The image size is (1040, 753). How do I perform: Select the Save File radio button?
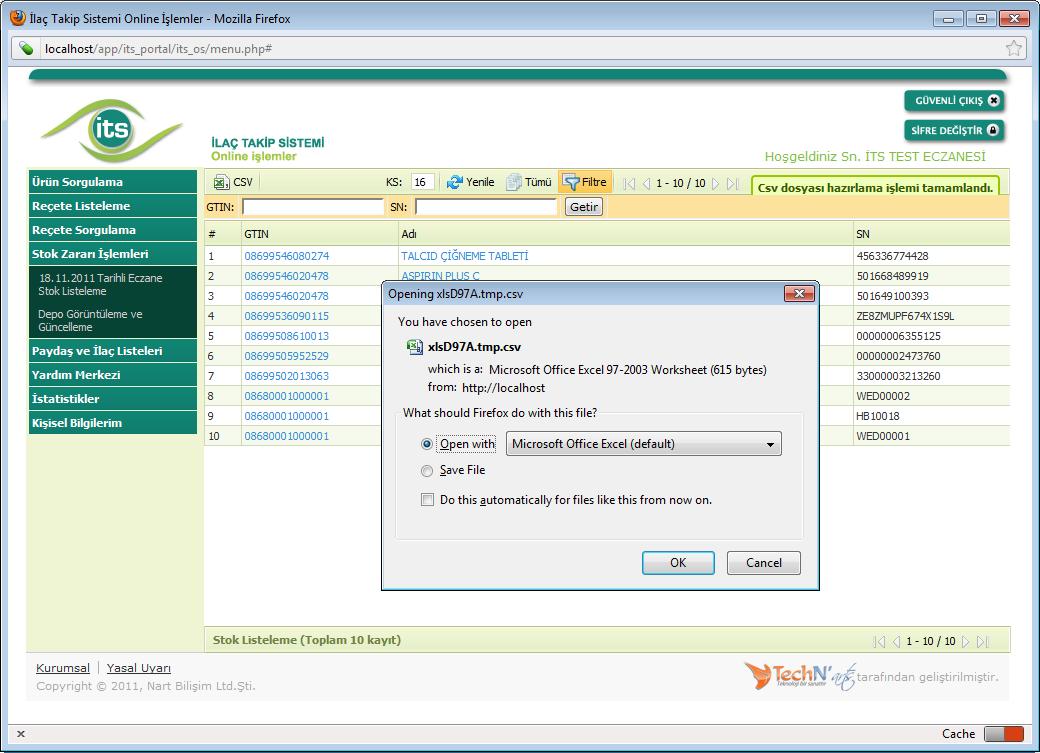pos(428,470)
